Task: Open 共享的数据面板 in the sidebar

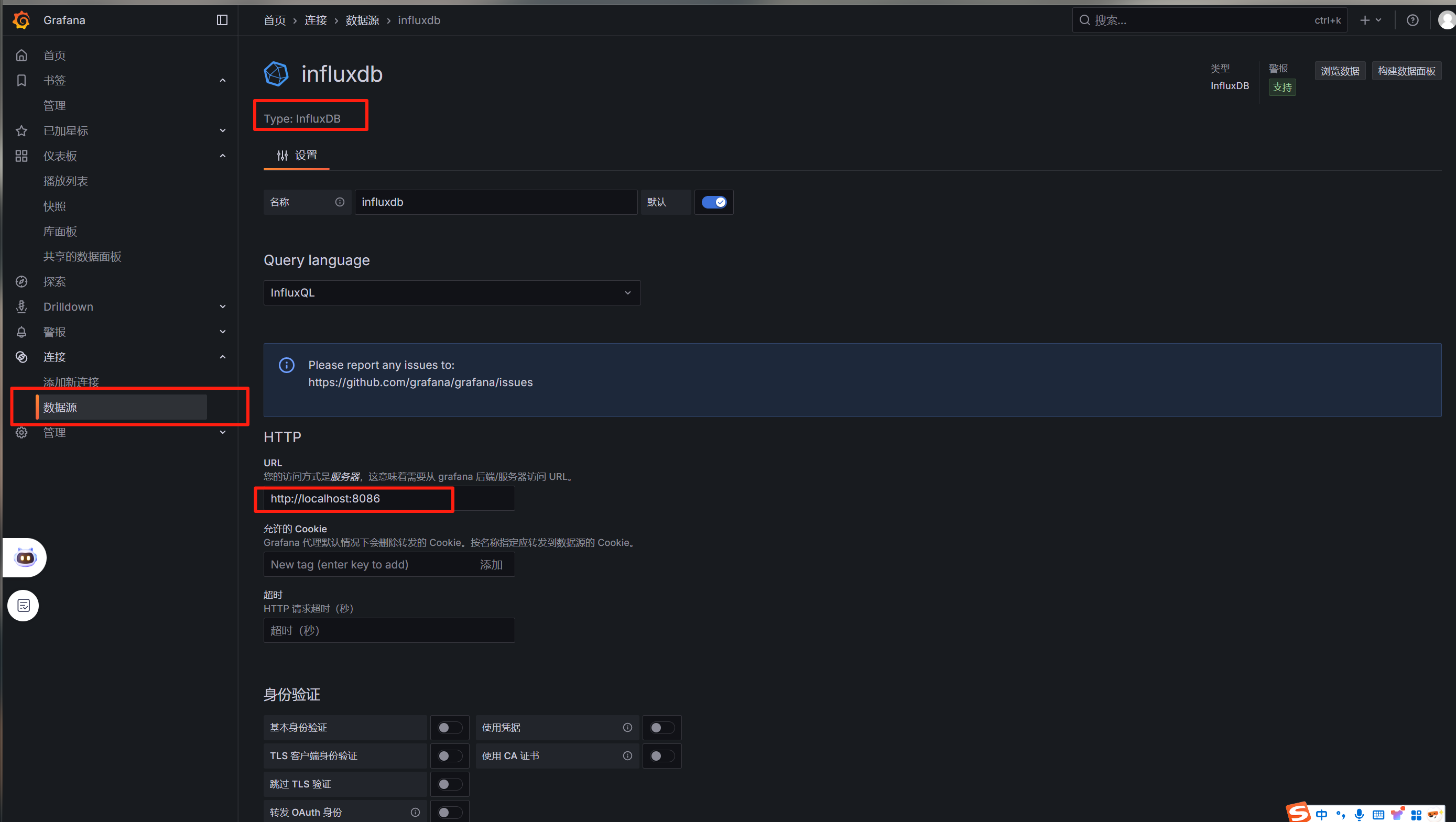Action: tap(82, 257)
